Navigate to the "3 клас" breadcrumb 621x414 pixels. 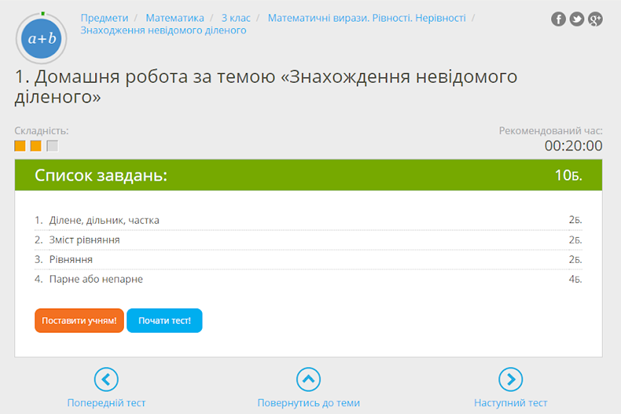pyautogui.click(x=235, y=18)
